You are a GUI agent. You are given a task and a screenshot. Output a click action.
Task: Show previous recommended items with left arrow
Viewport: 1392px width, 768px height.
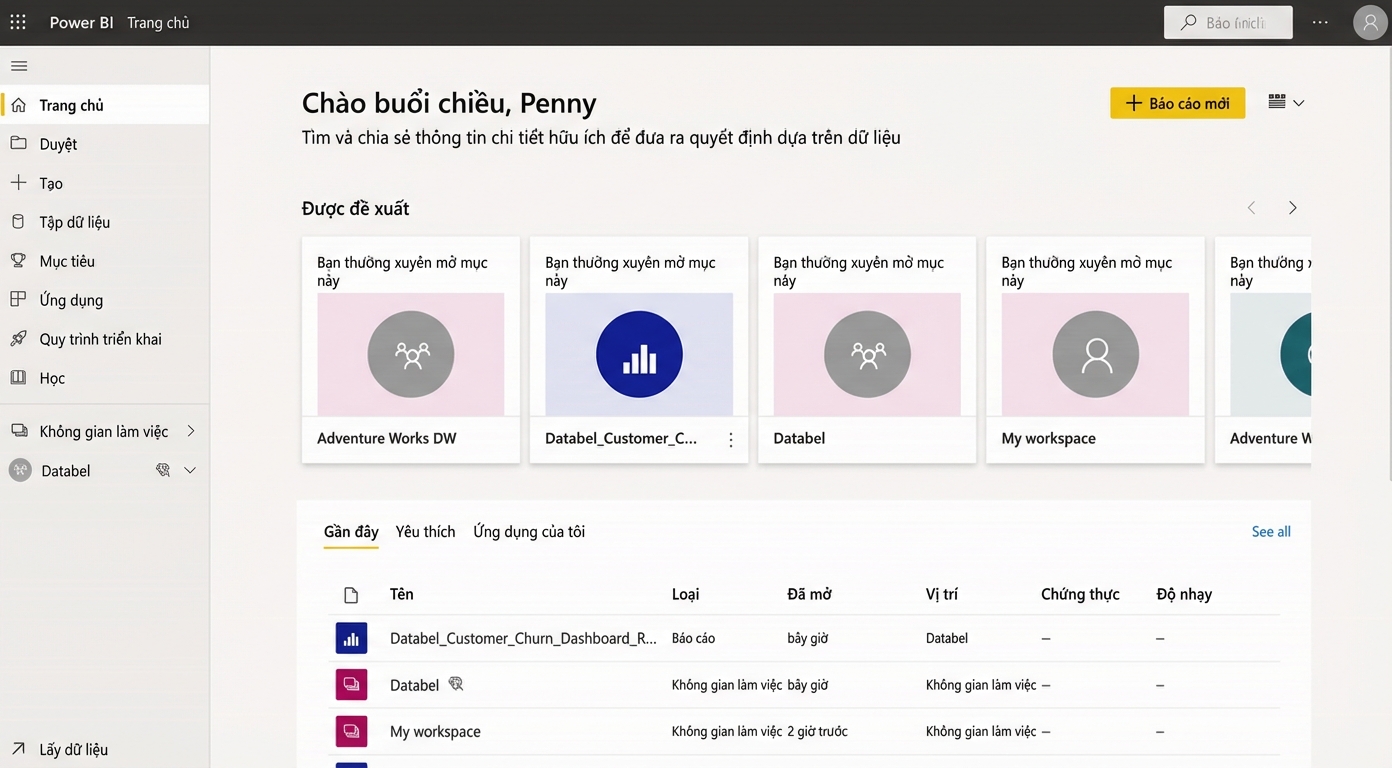pos(1251,208)
